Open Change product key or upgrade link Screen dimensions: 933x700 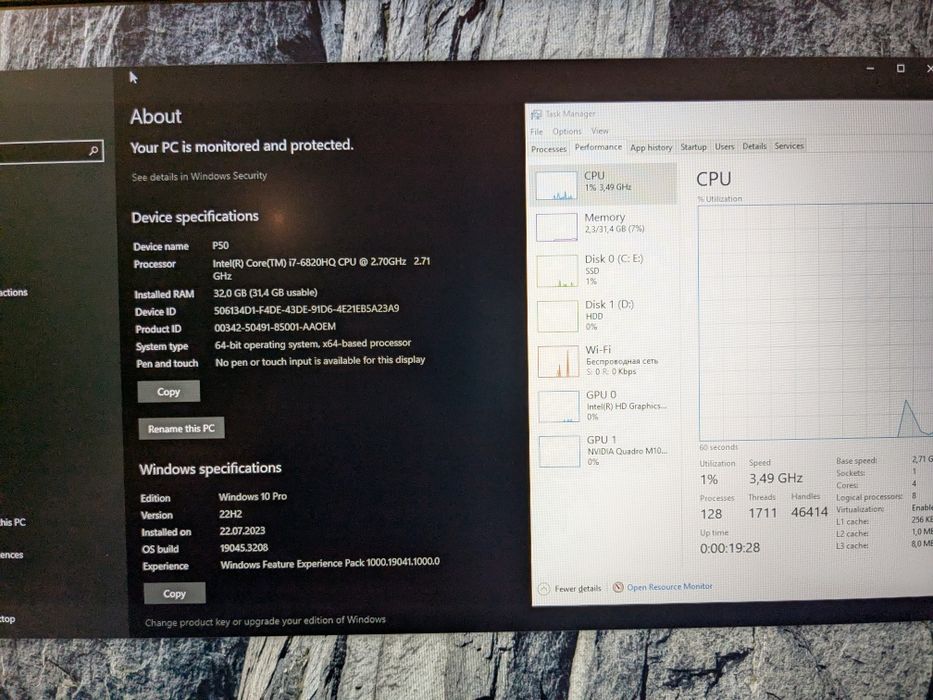click(x=265, y=621)
